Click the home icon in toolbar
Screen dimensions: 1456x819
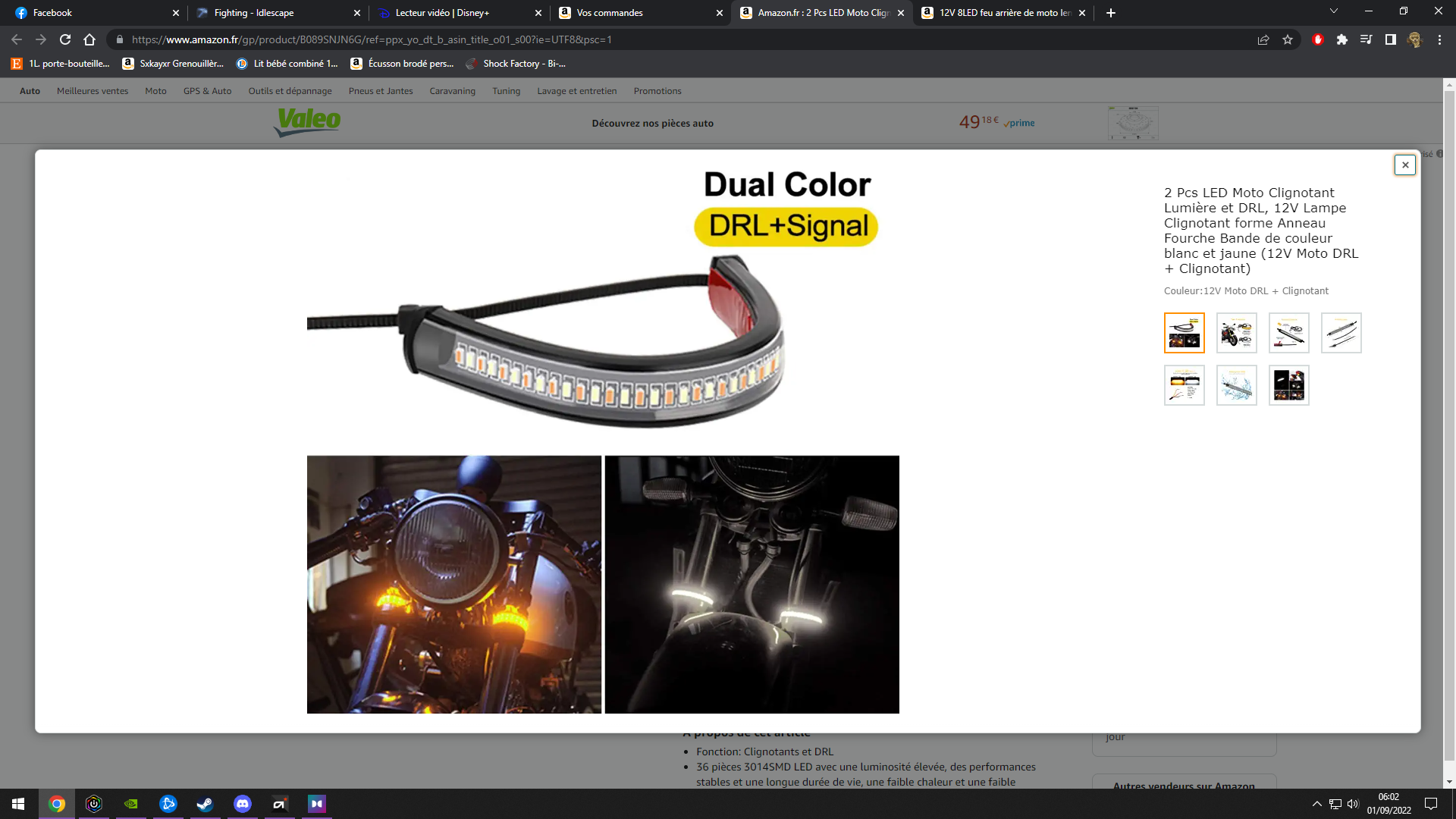tap(89, 39)
